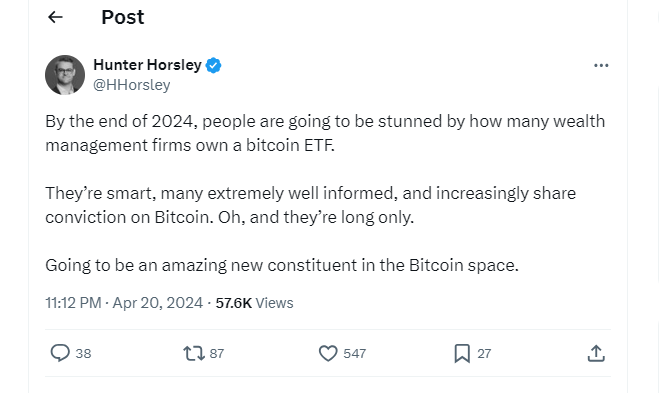Share the post via the upload icon

coord(596,353)
